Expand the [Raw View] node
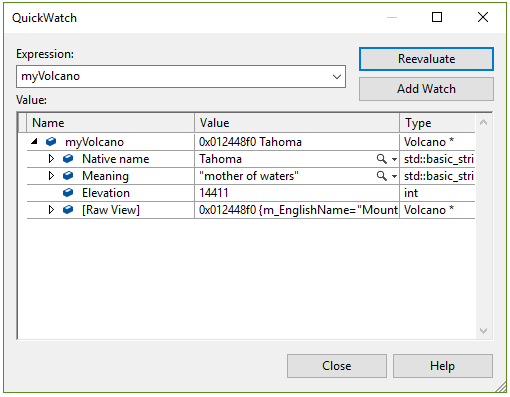This screenshot has width=510, height=397. tap(51, 210)
